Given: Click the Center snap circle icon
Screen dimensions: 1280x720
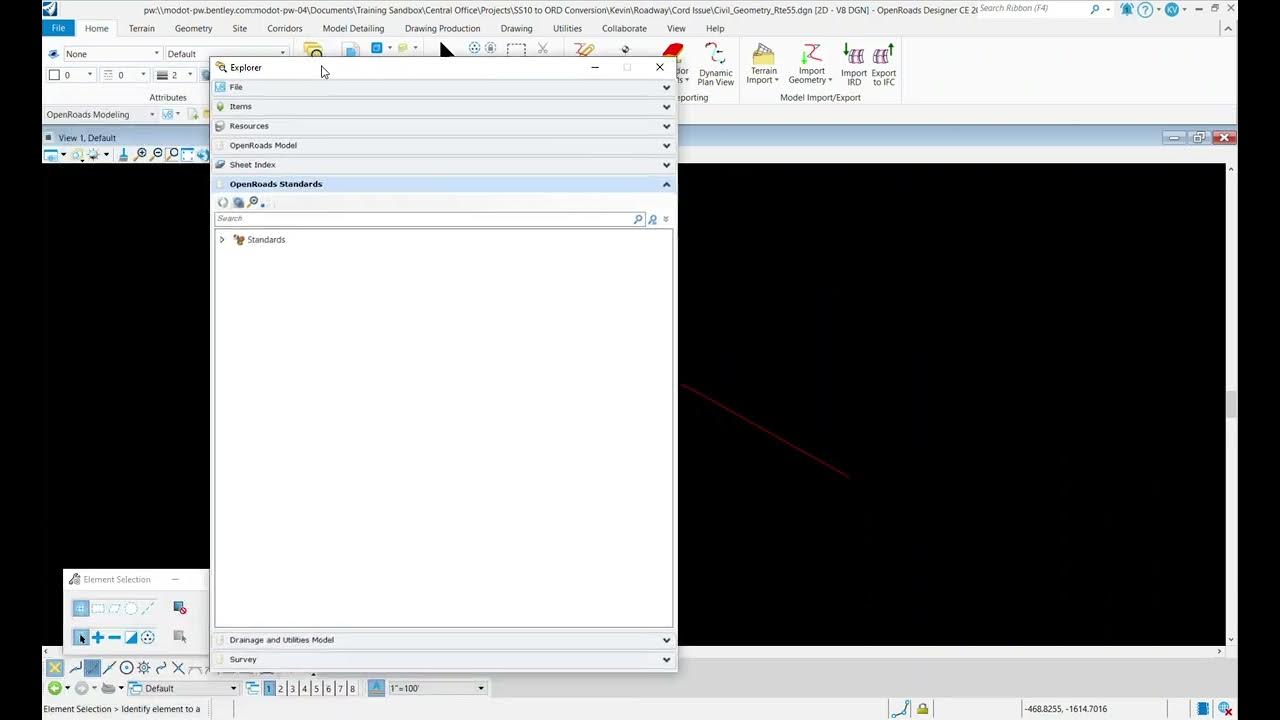Looking at the screenshot, I should [126, 668].
